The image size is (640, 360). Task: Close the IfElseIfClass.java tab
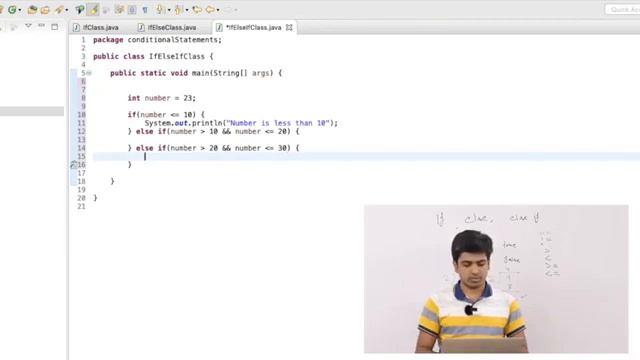click(x=289, y=27)
